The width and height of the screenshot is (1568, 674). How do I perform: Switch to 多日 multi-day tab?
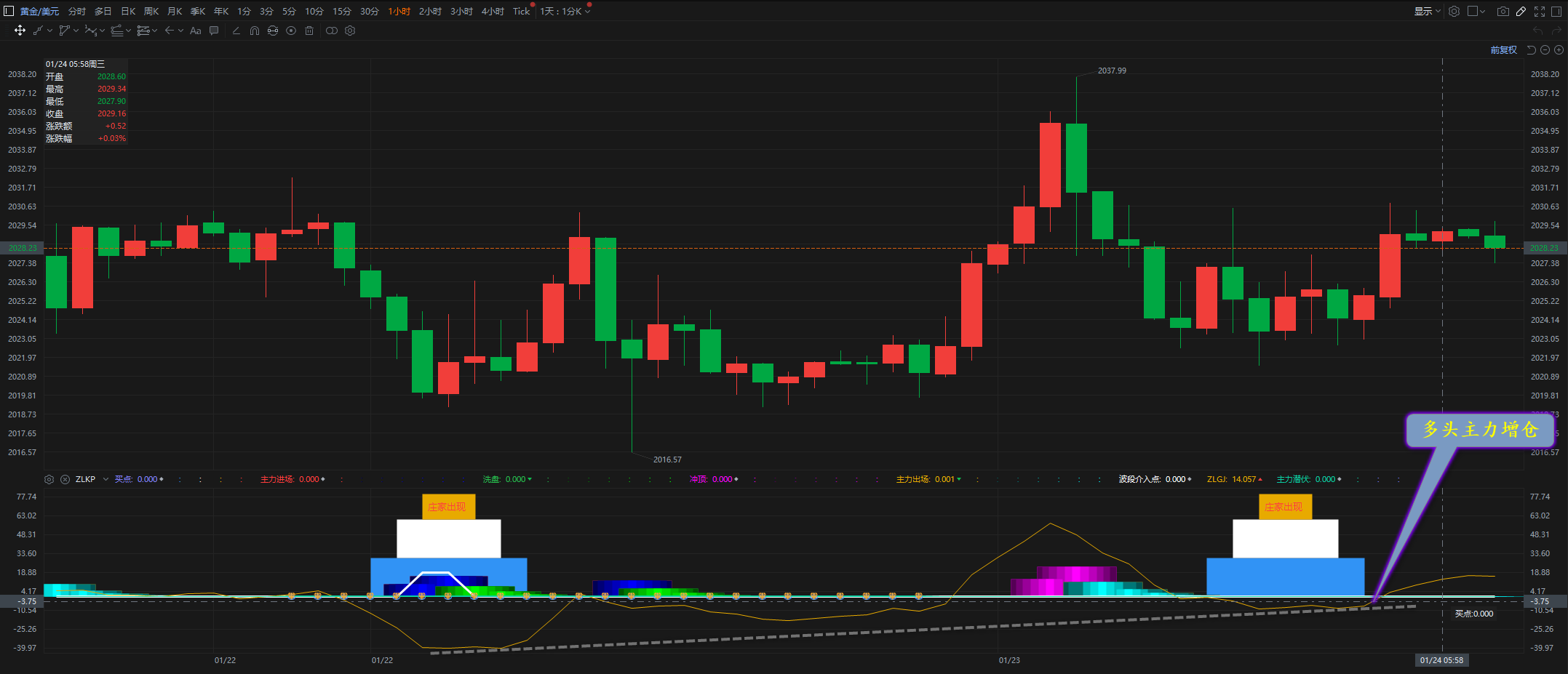pos(103,11)
